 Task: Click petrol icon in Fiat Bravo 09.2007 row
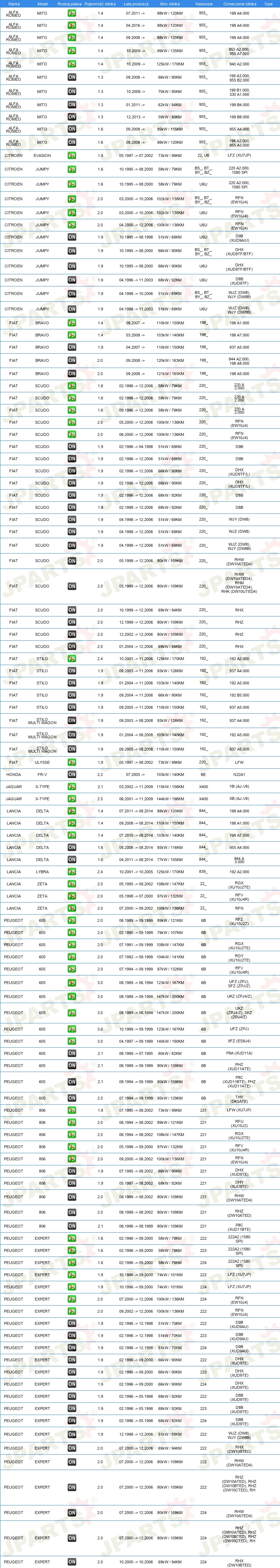point(71,323)
